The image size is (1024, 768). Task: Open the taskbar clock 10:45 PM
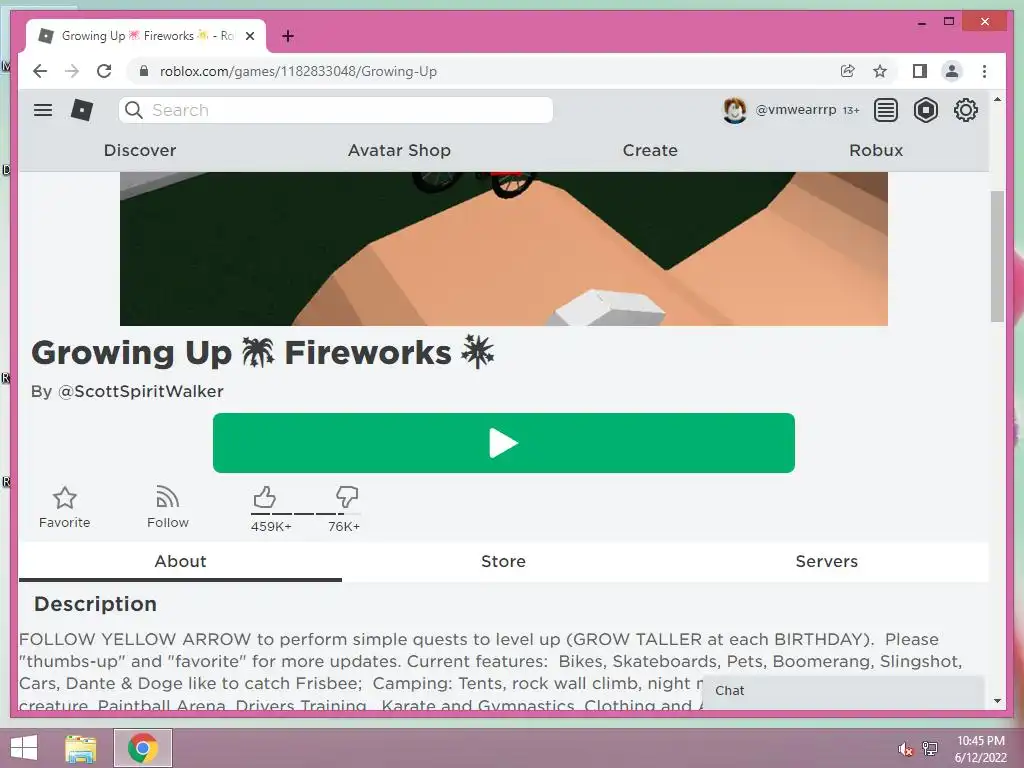pos(980,749)
